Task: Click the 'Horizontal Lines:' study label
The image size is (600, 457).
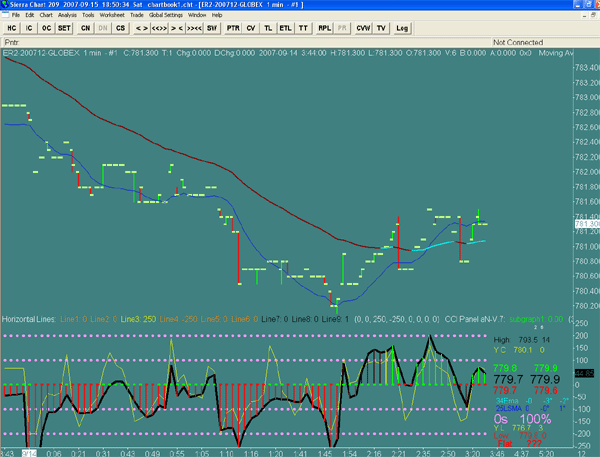Action: [x=29, y=319]
